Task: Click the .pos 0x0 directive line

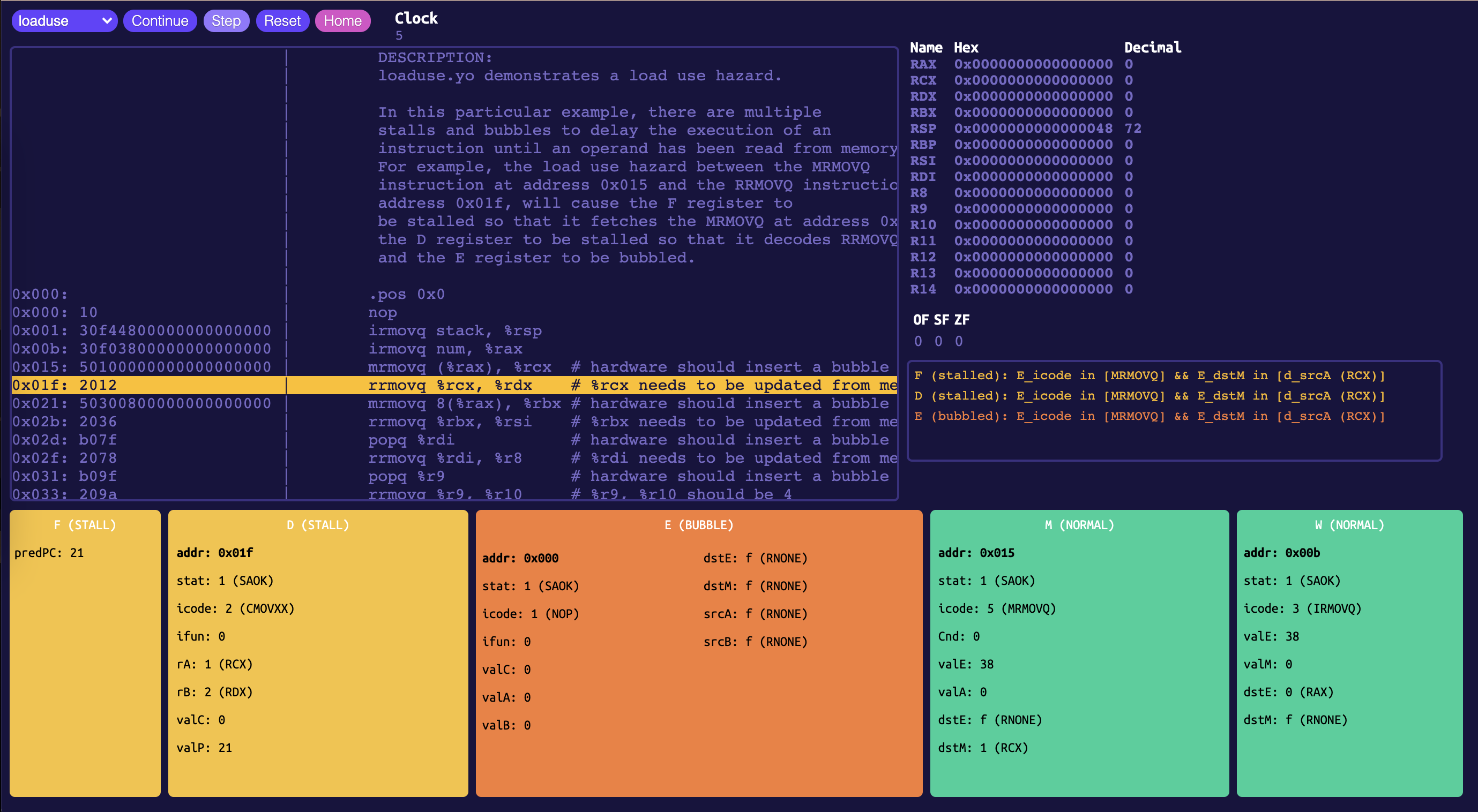Action: pos(454,294)
